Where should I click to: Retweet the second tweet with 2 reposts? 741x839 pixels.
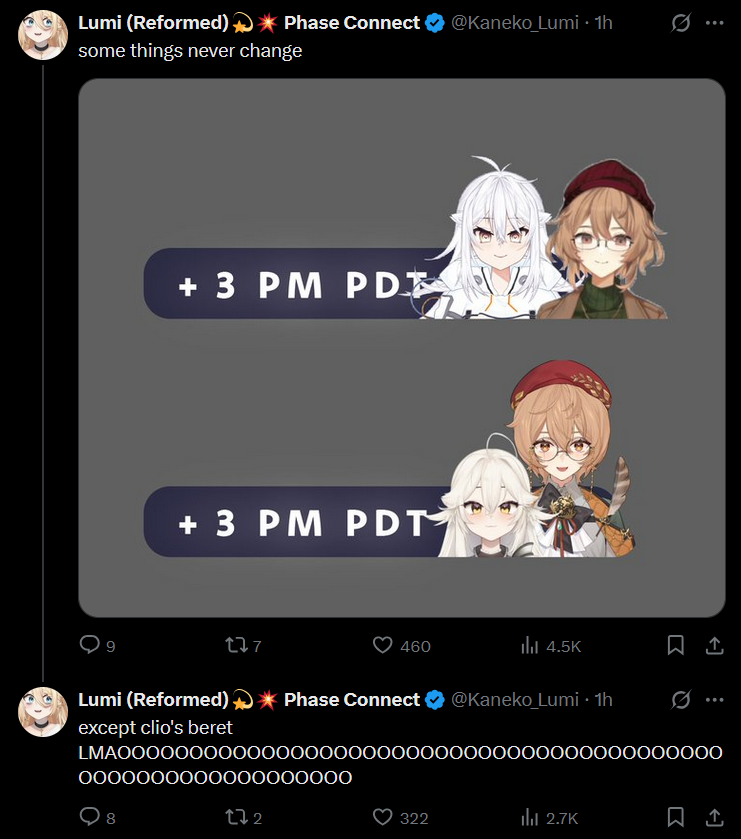(236, 817)
